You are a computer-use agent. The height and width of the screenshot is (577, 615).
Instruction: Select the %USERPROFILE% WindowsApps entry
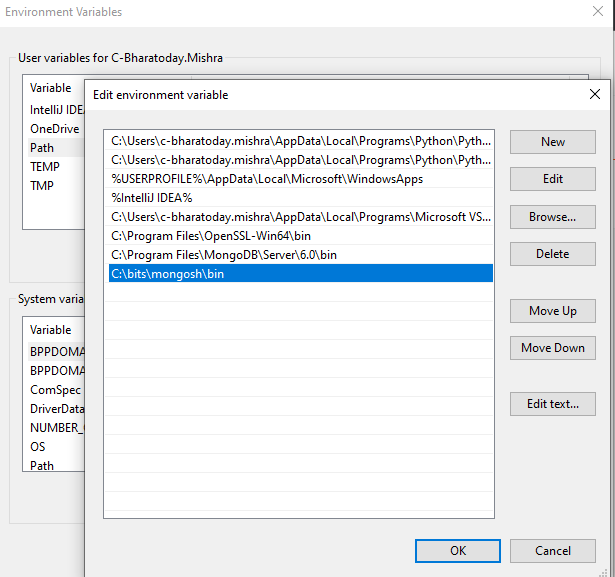301,179
